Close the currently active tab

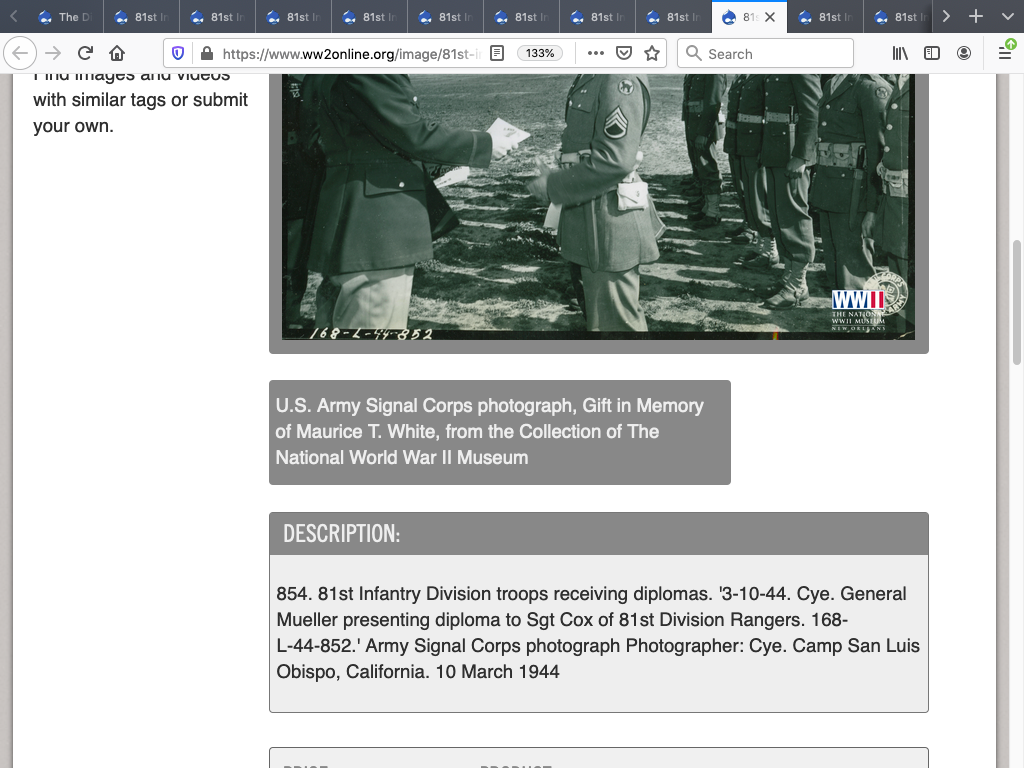(x=770, y=17)
